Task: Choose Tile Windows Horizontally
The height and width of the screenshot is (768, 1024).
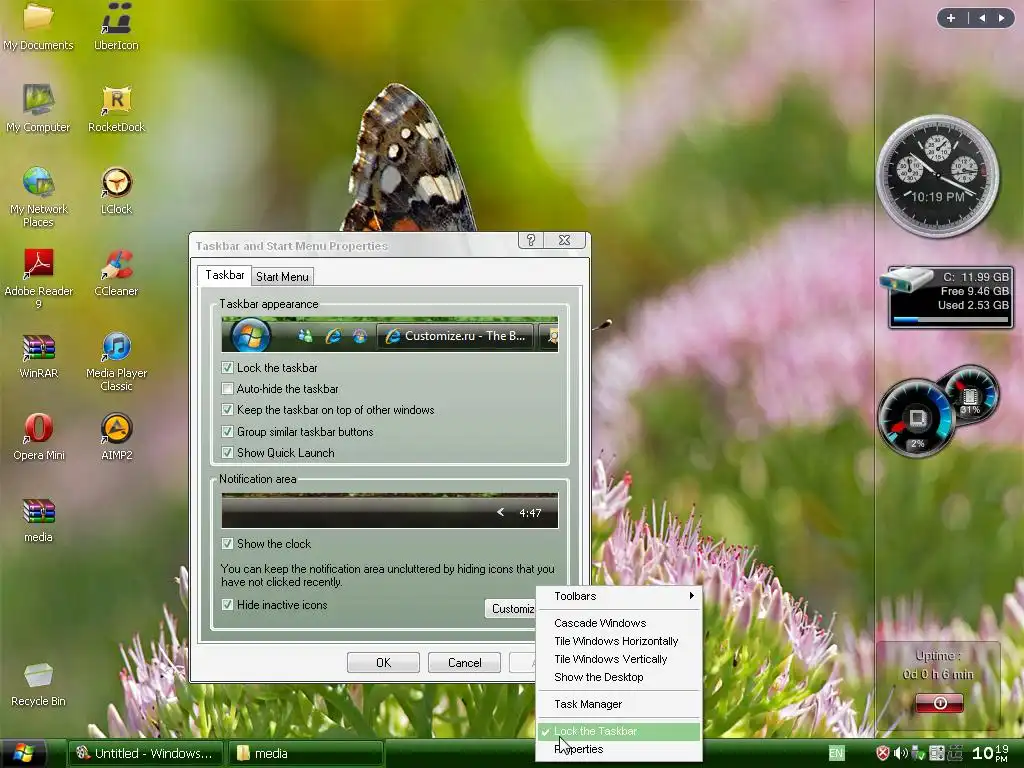Action: pyautogui.click(x=618, y=641)
